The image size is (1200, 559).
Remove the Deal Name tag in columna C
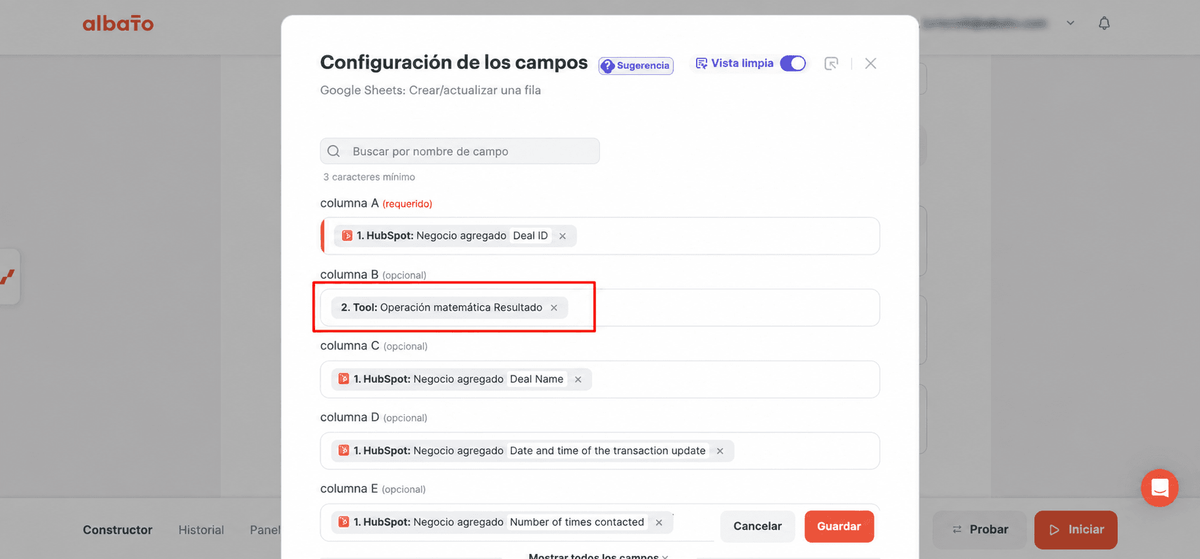[577, 380]
